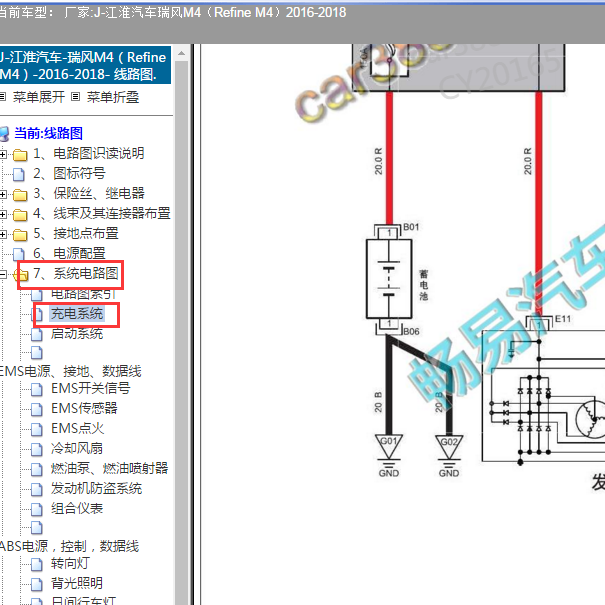605x605 pixels.
Task: Click the page icon beside EMS开关信号
Action: 37,389
